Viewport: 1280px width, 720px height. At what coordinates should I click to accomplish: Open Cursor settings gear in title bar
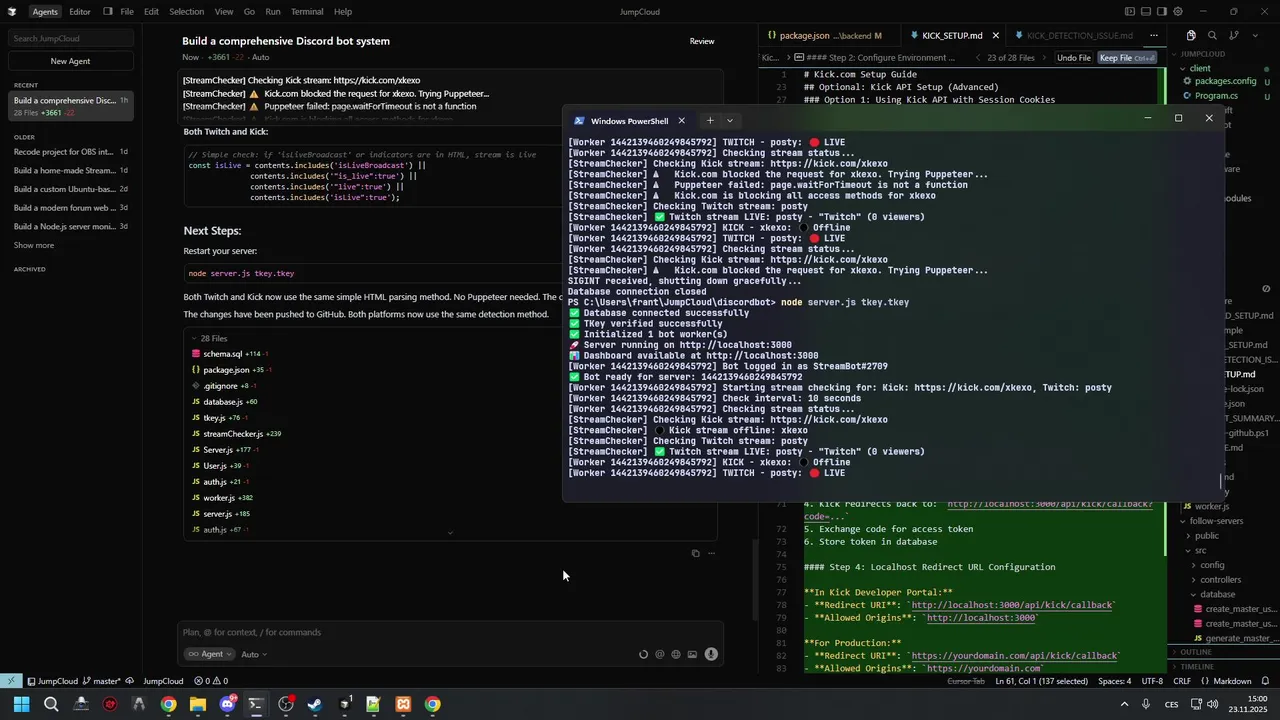pos(1178,12)
